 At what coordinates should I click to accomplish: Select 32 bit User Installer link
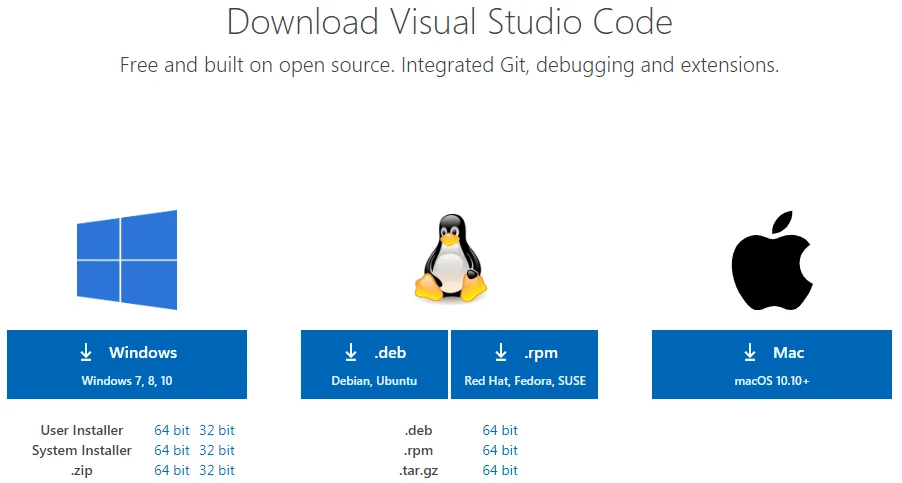(x=217, y=430)
